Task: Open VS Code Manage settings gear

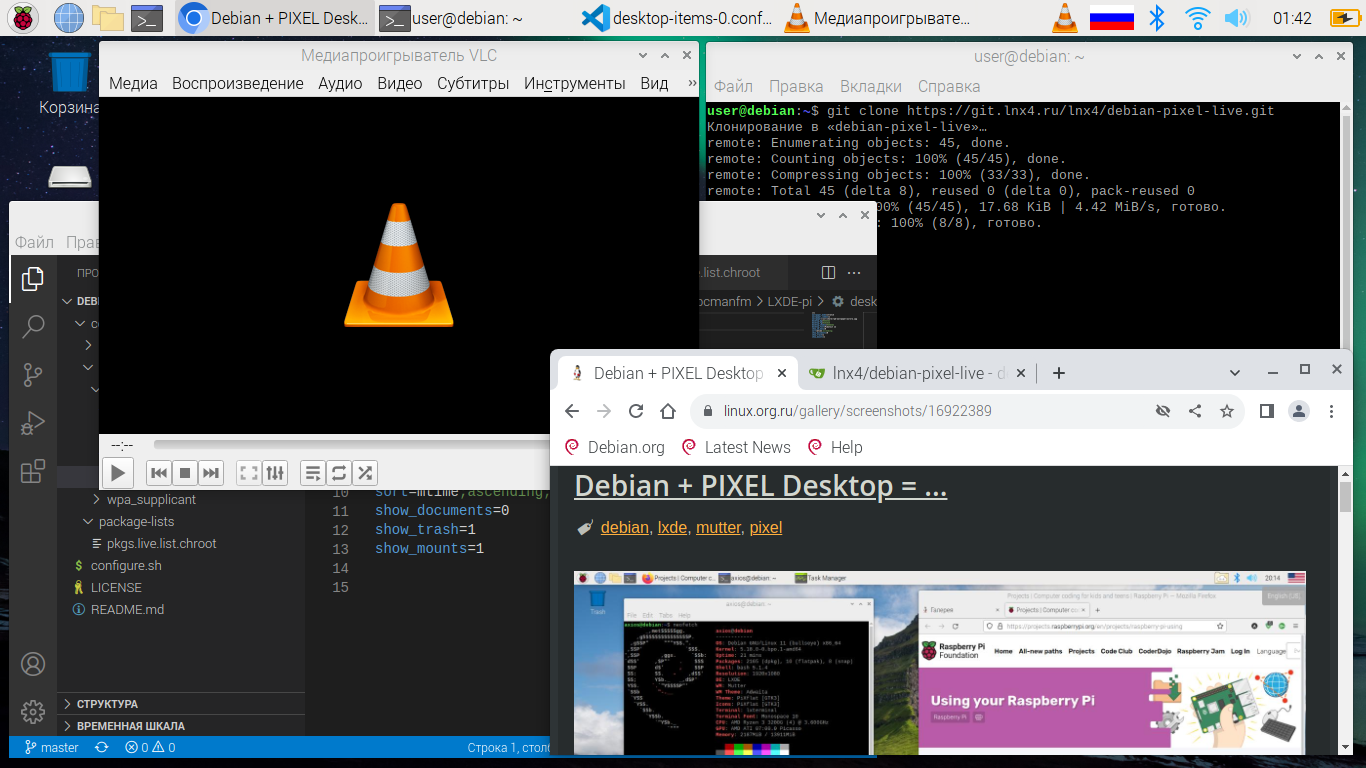Action: tap(33, 711)
